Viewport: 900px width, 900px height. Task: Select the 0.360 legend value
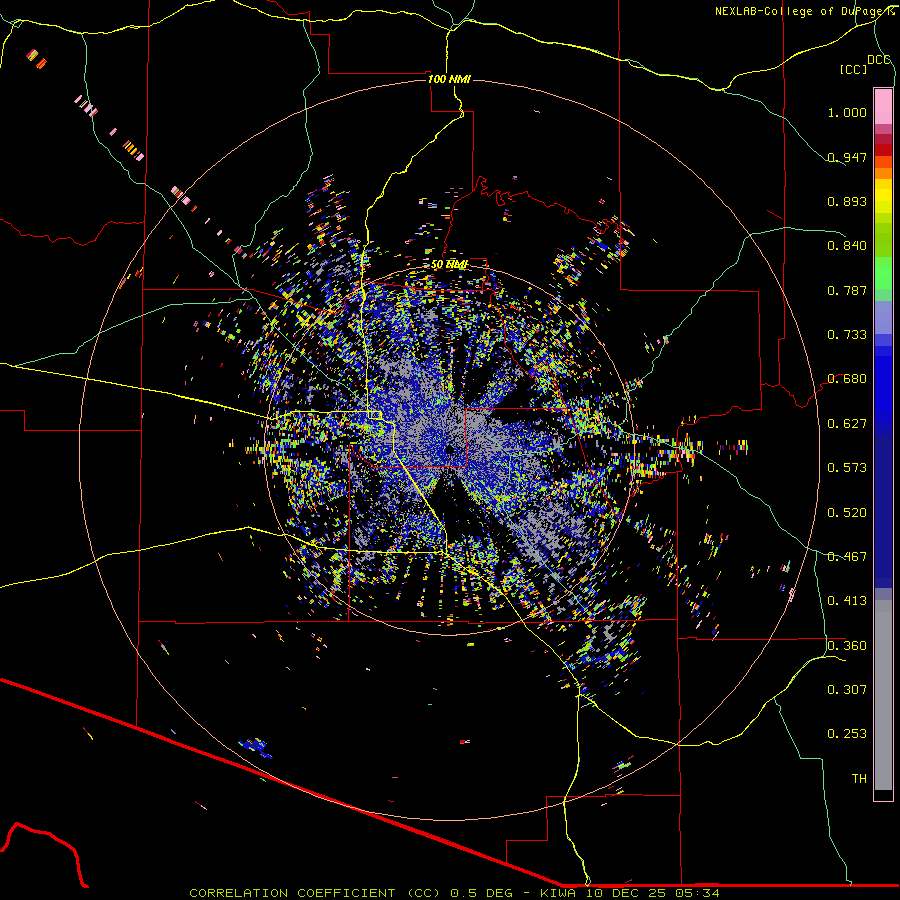[847, 646]
